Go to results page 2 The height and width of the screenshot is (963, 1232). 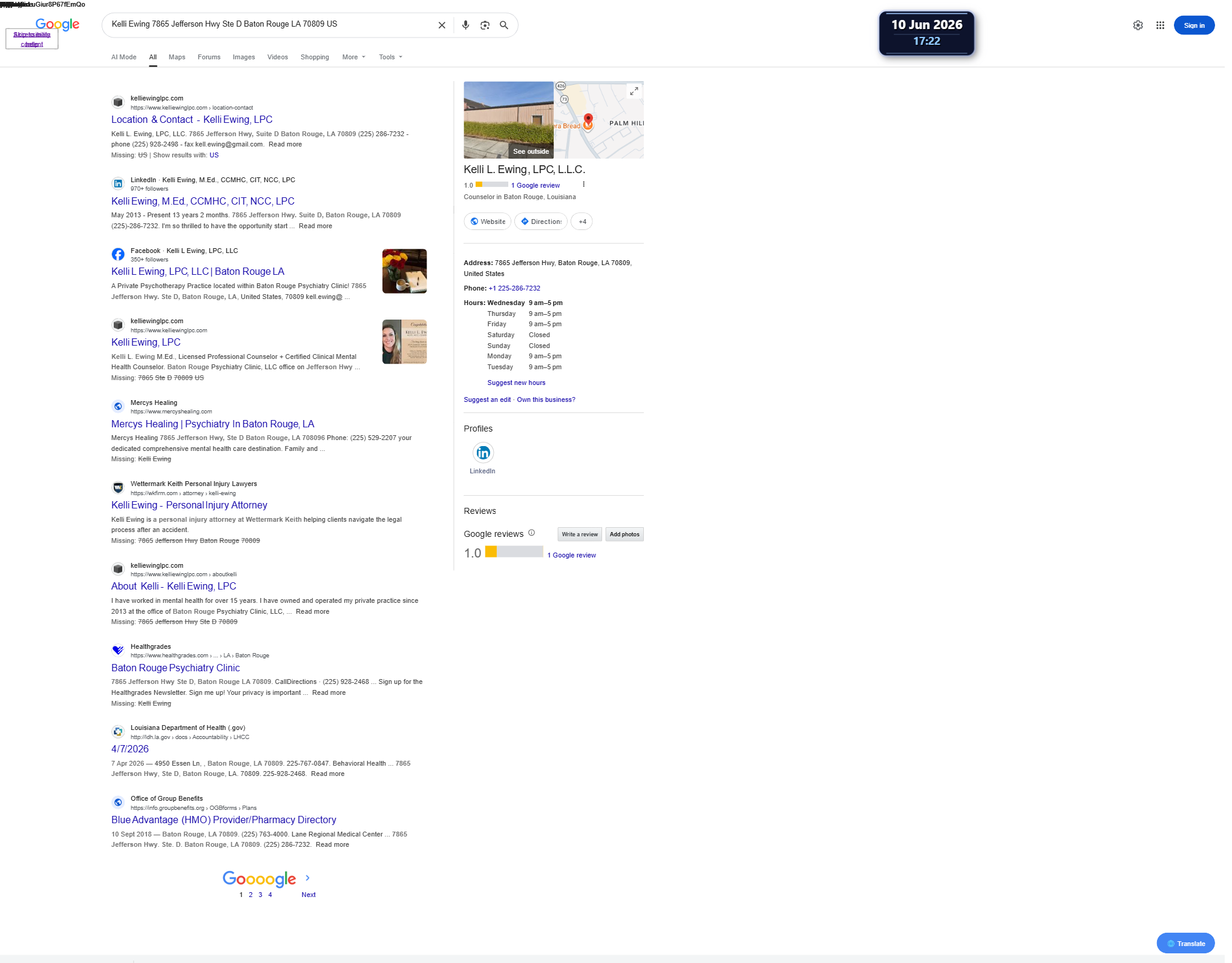pyautogui.click(x=251, y=895)
